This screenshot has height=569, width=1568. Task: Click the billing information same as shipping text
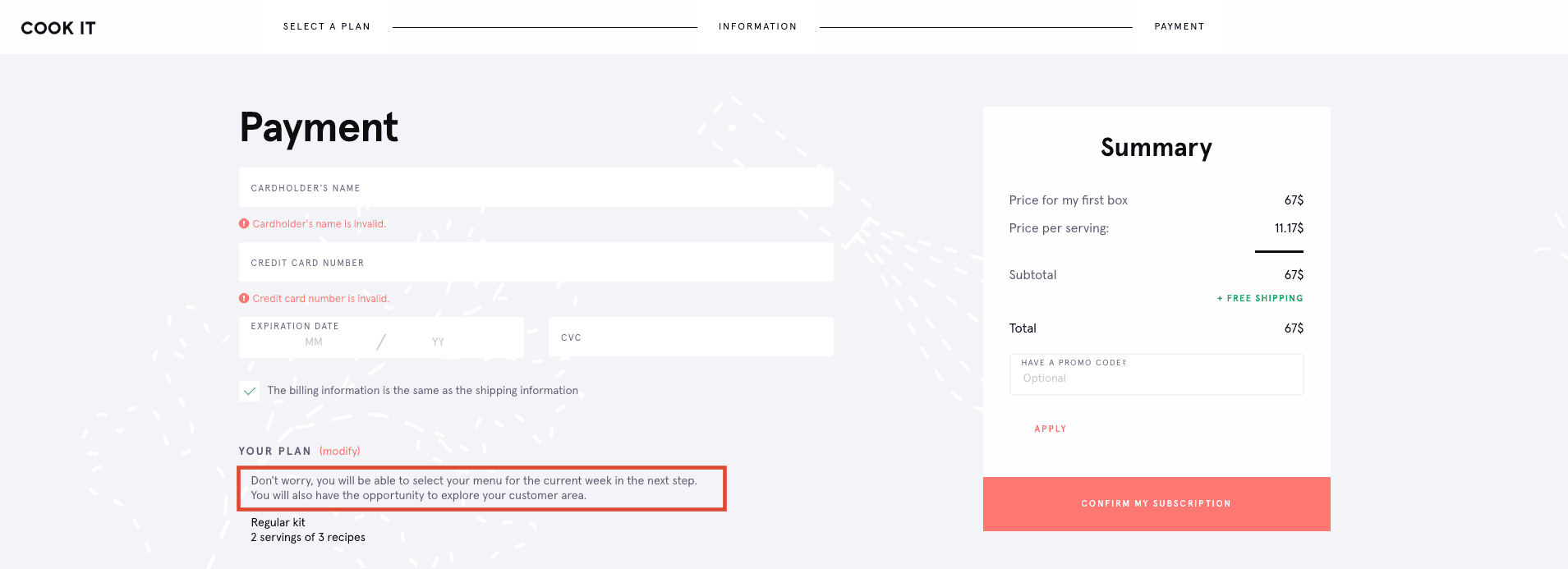(423, 391)
